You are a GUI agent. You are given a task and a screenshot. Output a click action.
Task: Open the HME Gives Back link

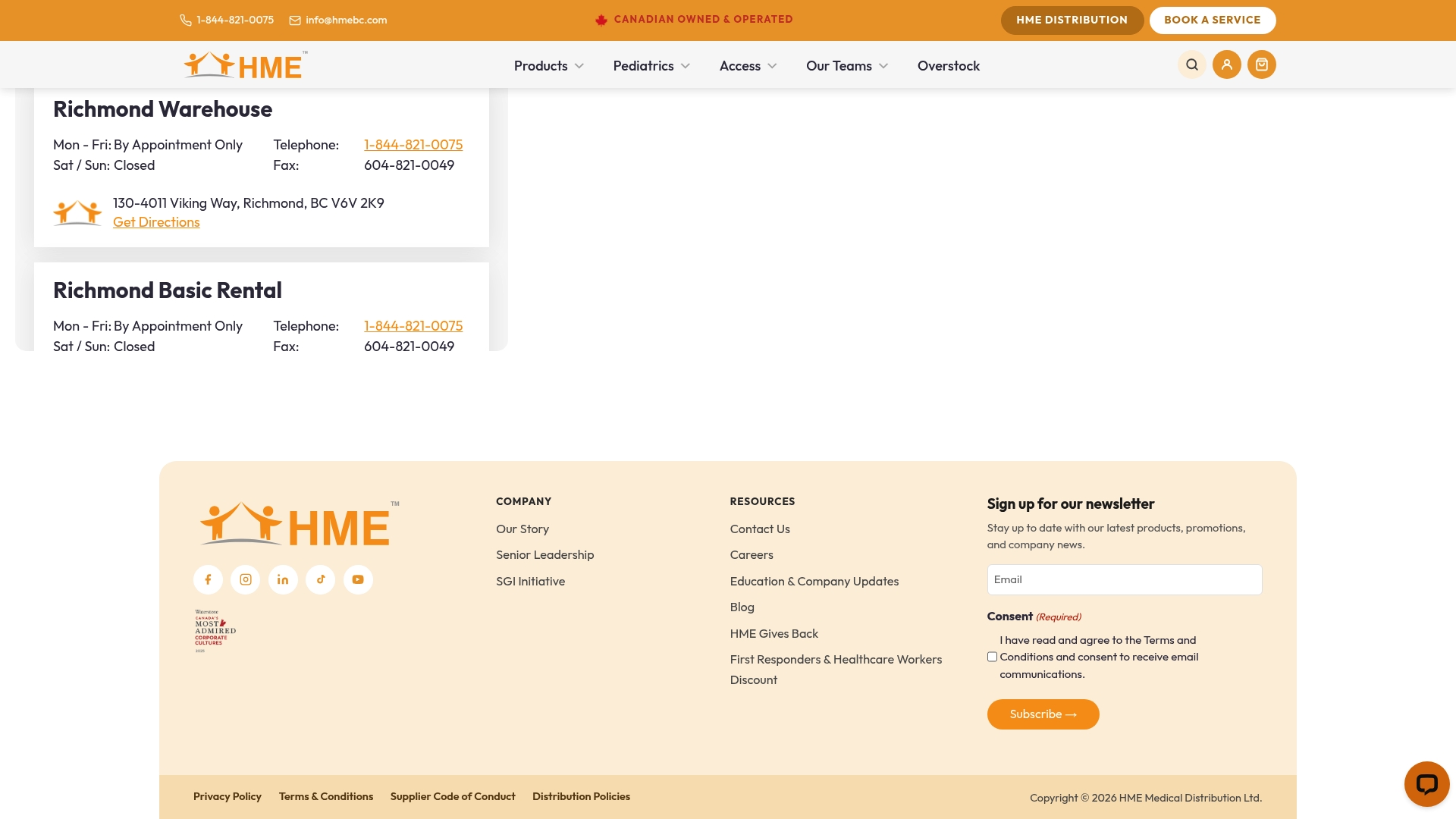pos(774,634)
